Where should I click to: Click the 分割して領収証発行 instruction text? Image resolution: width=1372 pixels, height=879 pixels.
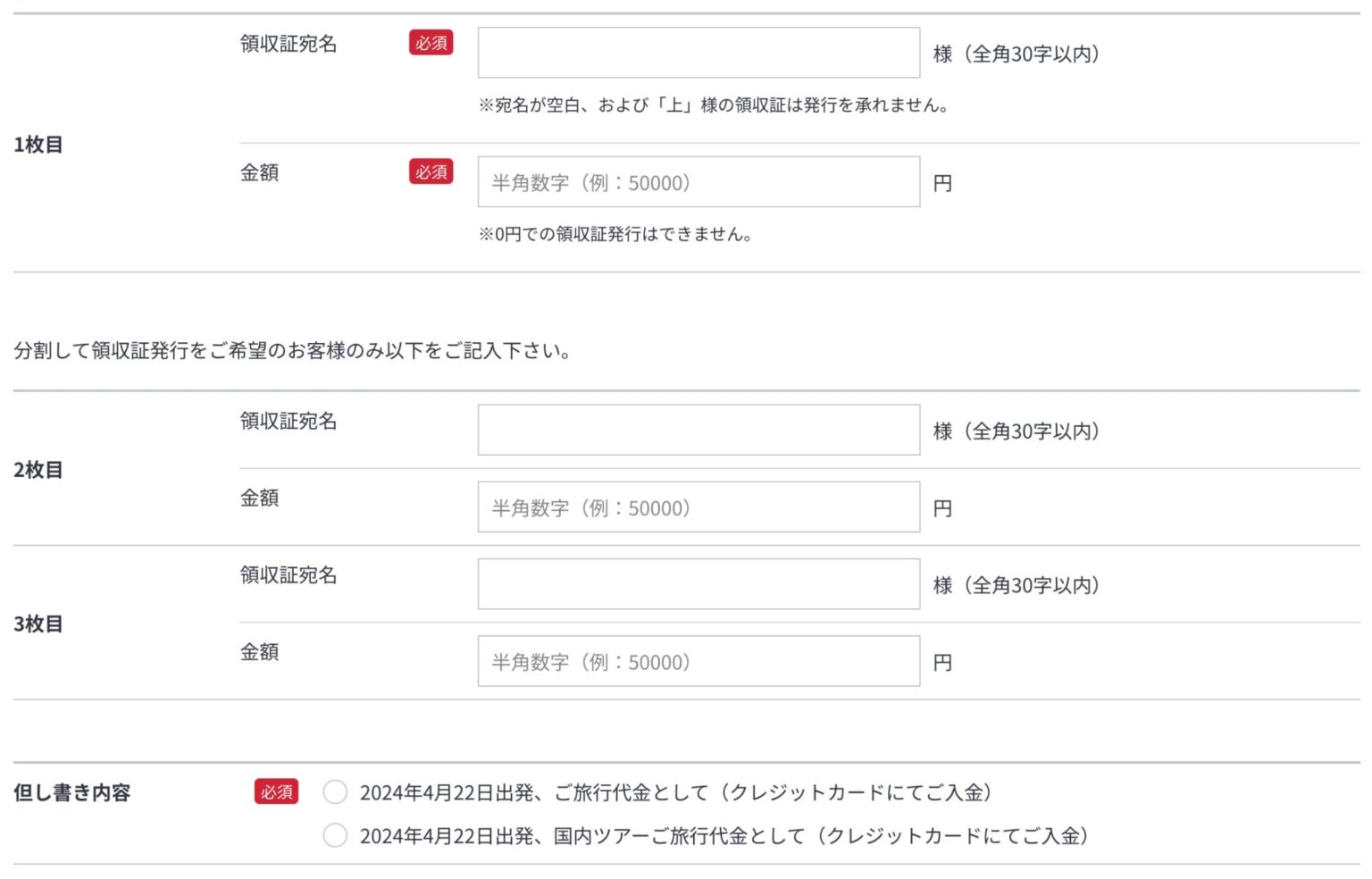tap(295, 351)
